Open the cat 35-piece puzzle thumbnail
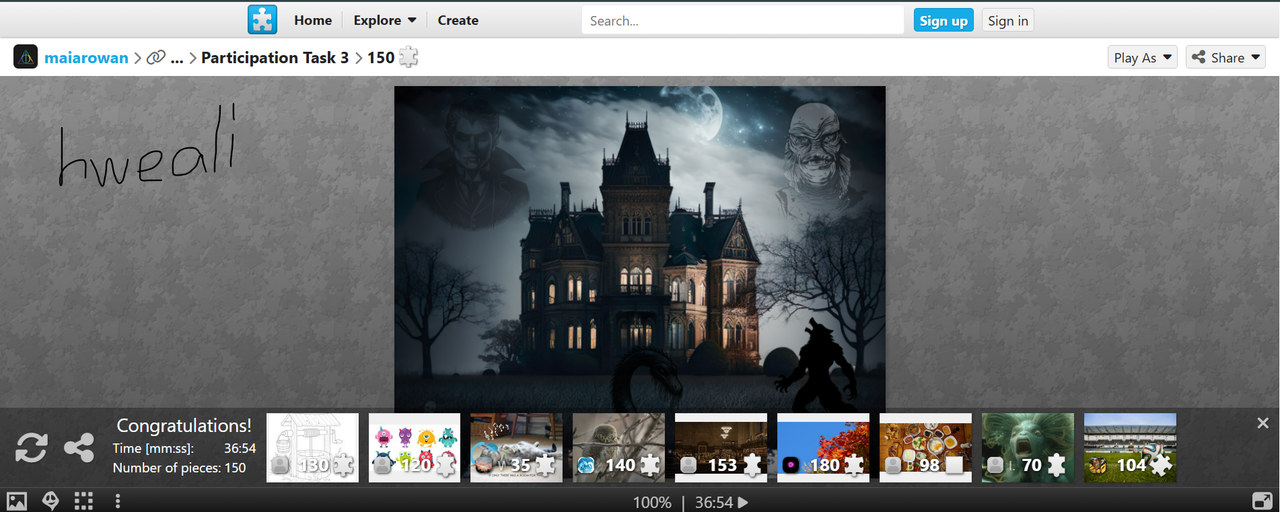The image size is (1280, 512). pos(516,448)
